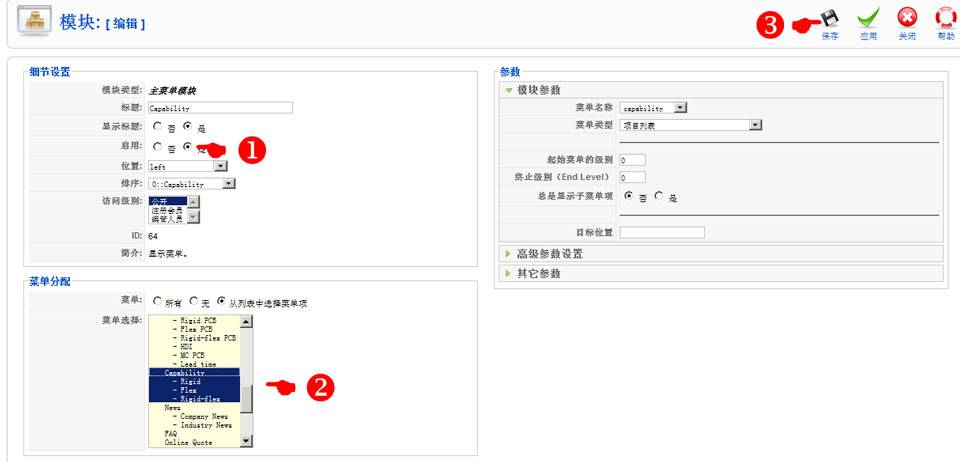
Task: Expand the 高级参数设置 section
Action: 721,253
